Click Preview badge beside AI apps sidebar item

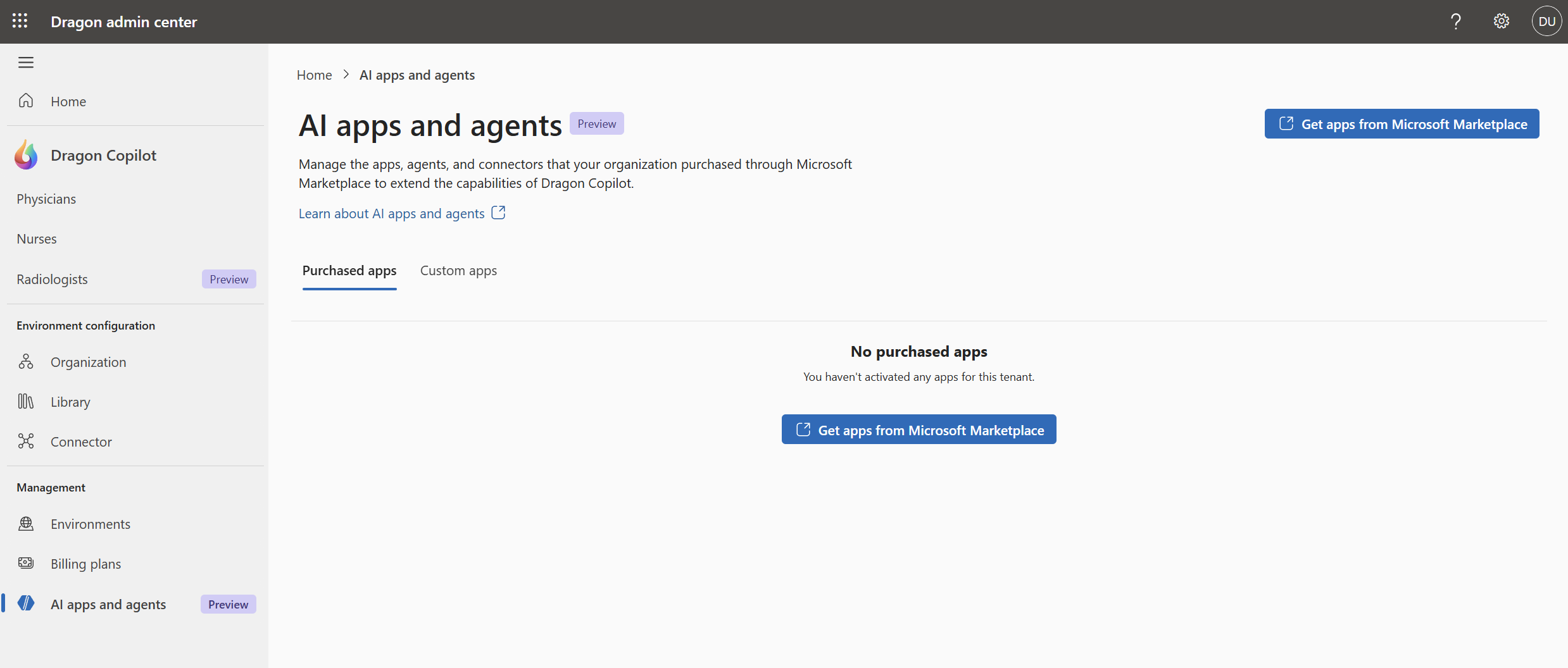229,604
